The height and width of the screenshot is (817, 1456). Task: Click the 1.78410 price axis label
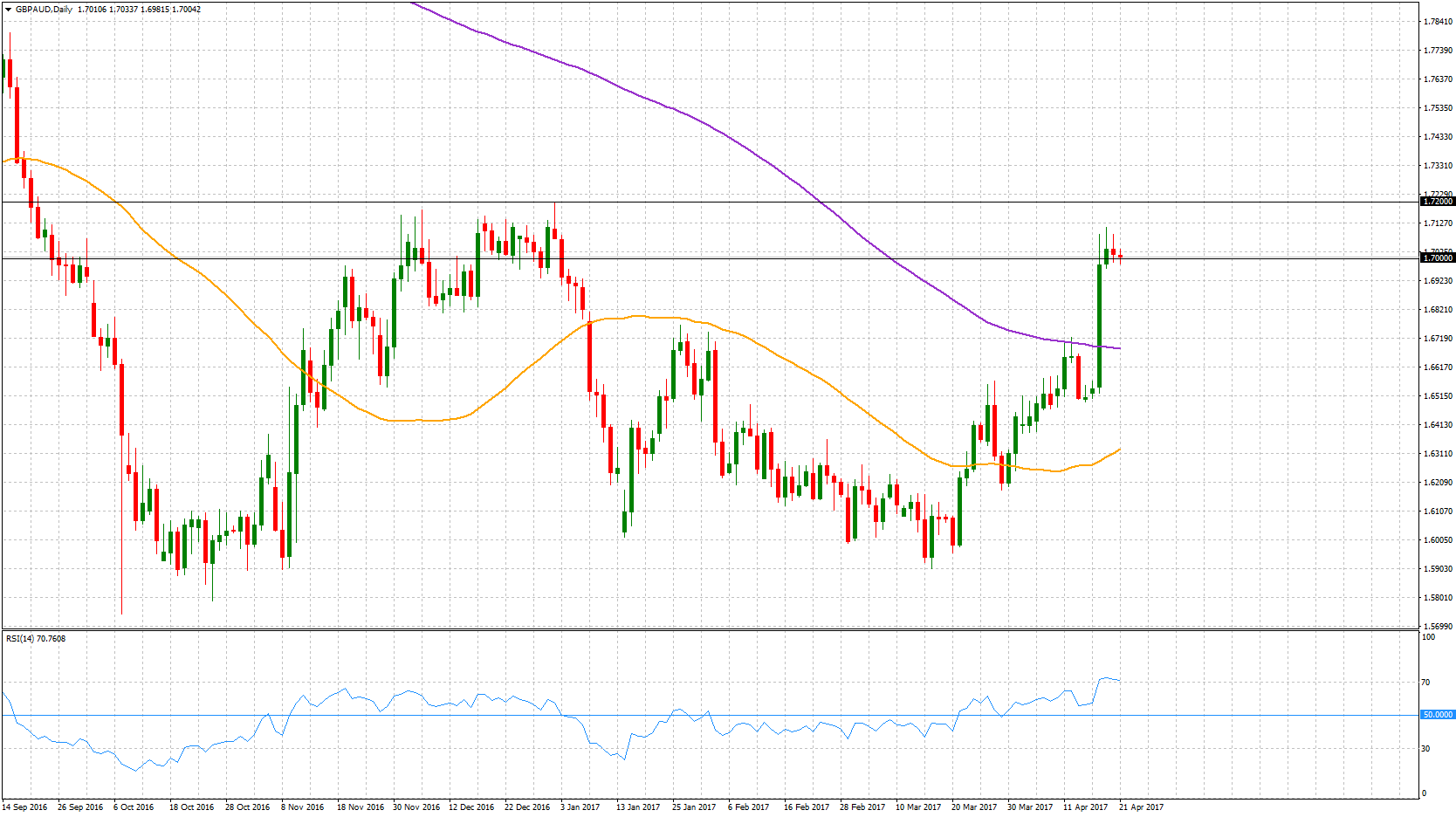point(1439,22)
